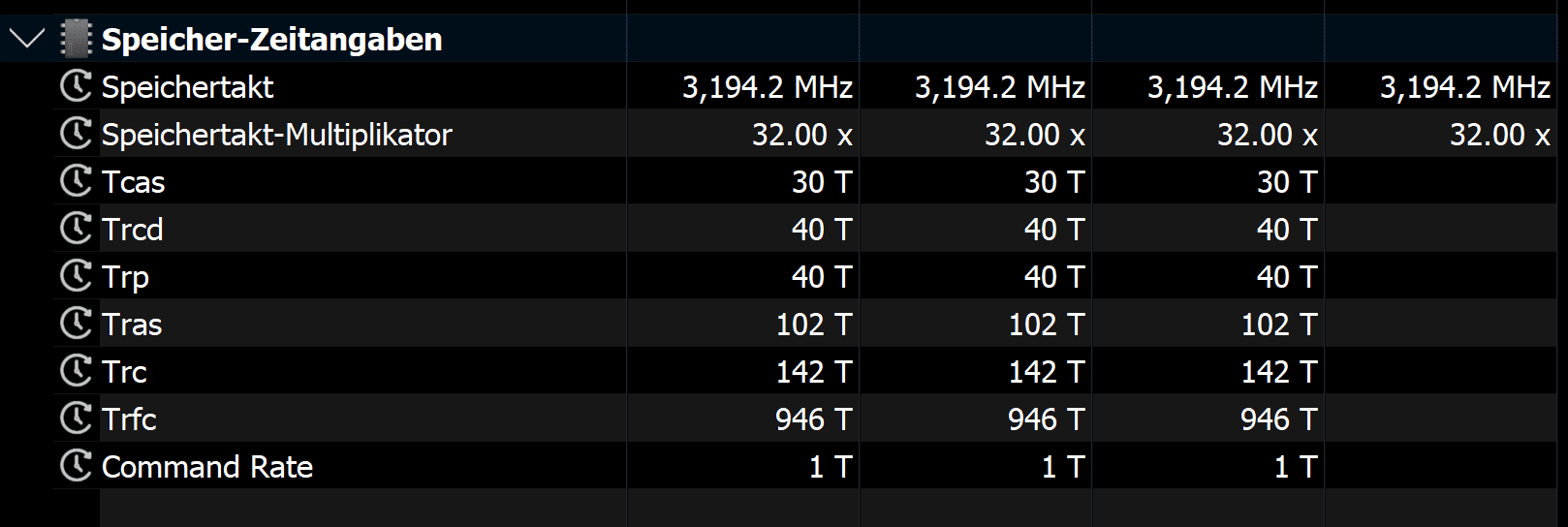Select the Speicher-Zeitangaben header label
The image size is (1568, 527).
point(272,40)
